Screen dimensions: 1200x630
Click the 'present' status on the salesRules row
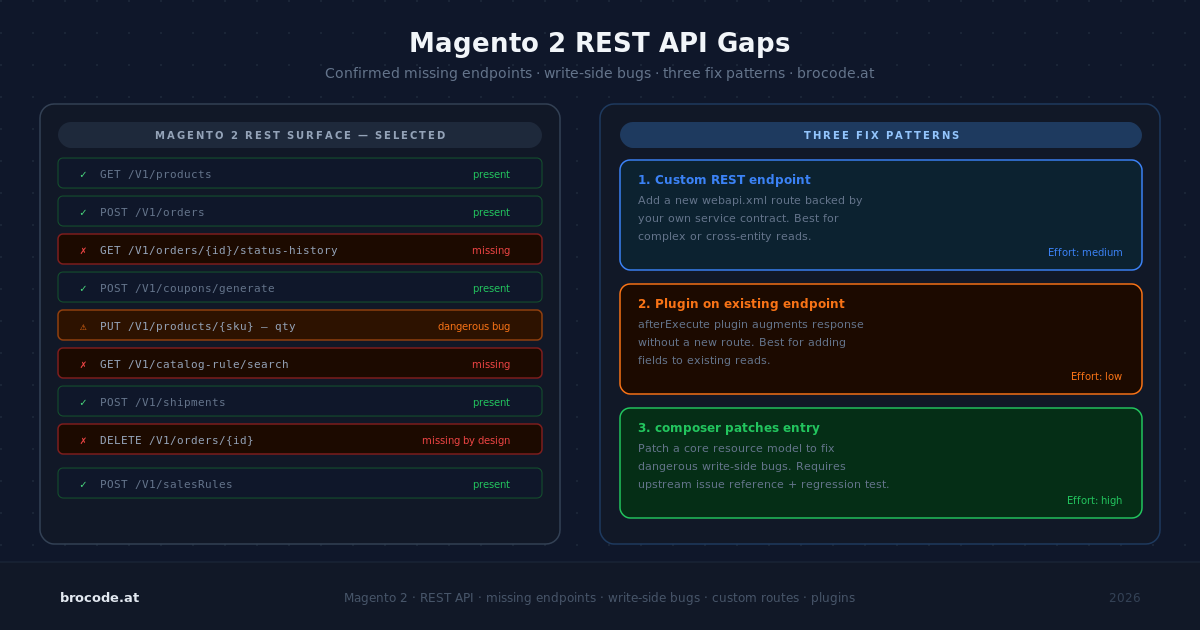click(491, 484)
